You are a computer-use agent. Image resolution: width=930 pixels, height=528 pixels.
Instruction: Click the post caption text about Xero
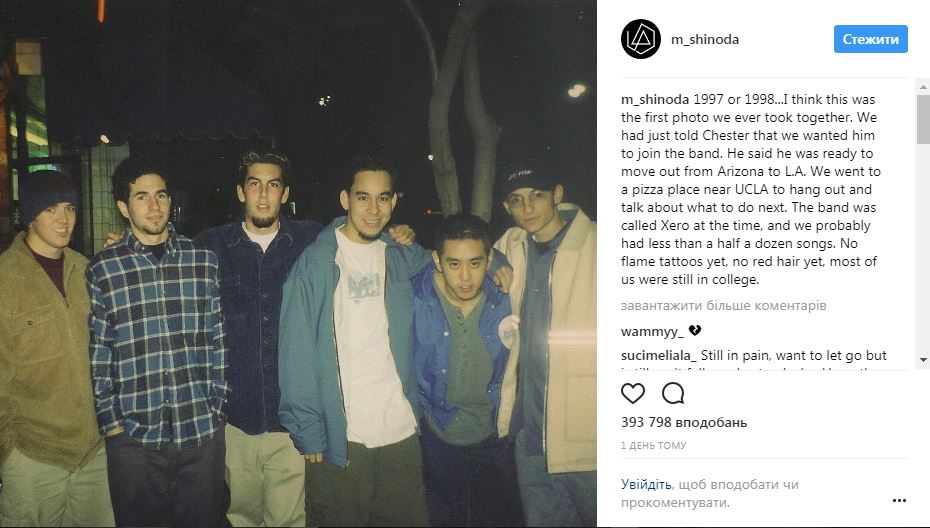[x=750, y=189]
